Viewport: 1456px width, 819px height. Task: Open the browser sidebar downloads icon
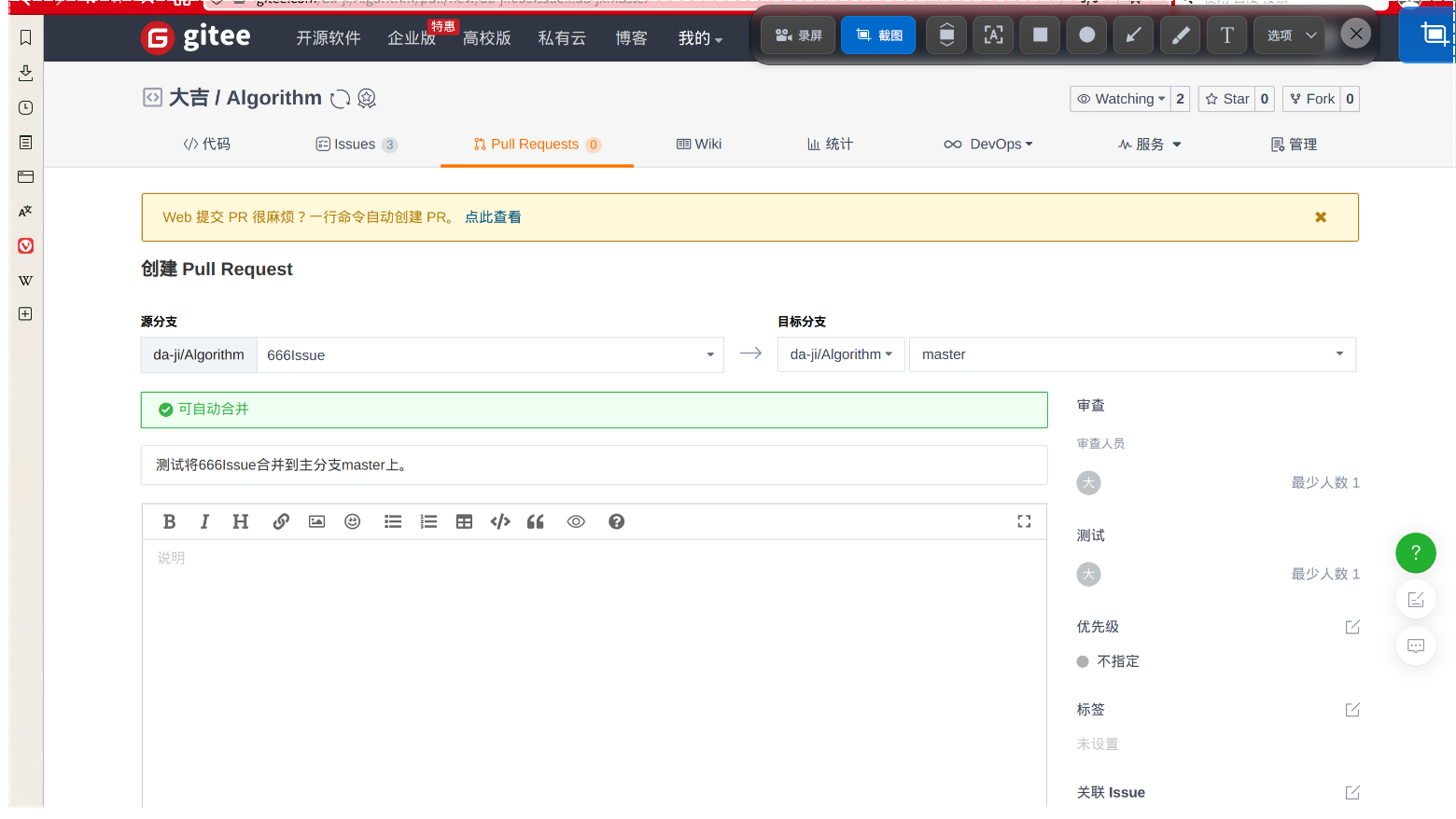pyautogui.click(x=26, y=73)
